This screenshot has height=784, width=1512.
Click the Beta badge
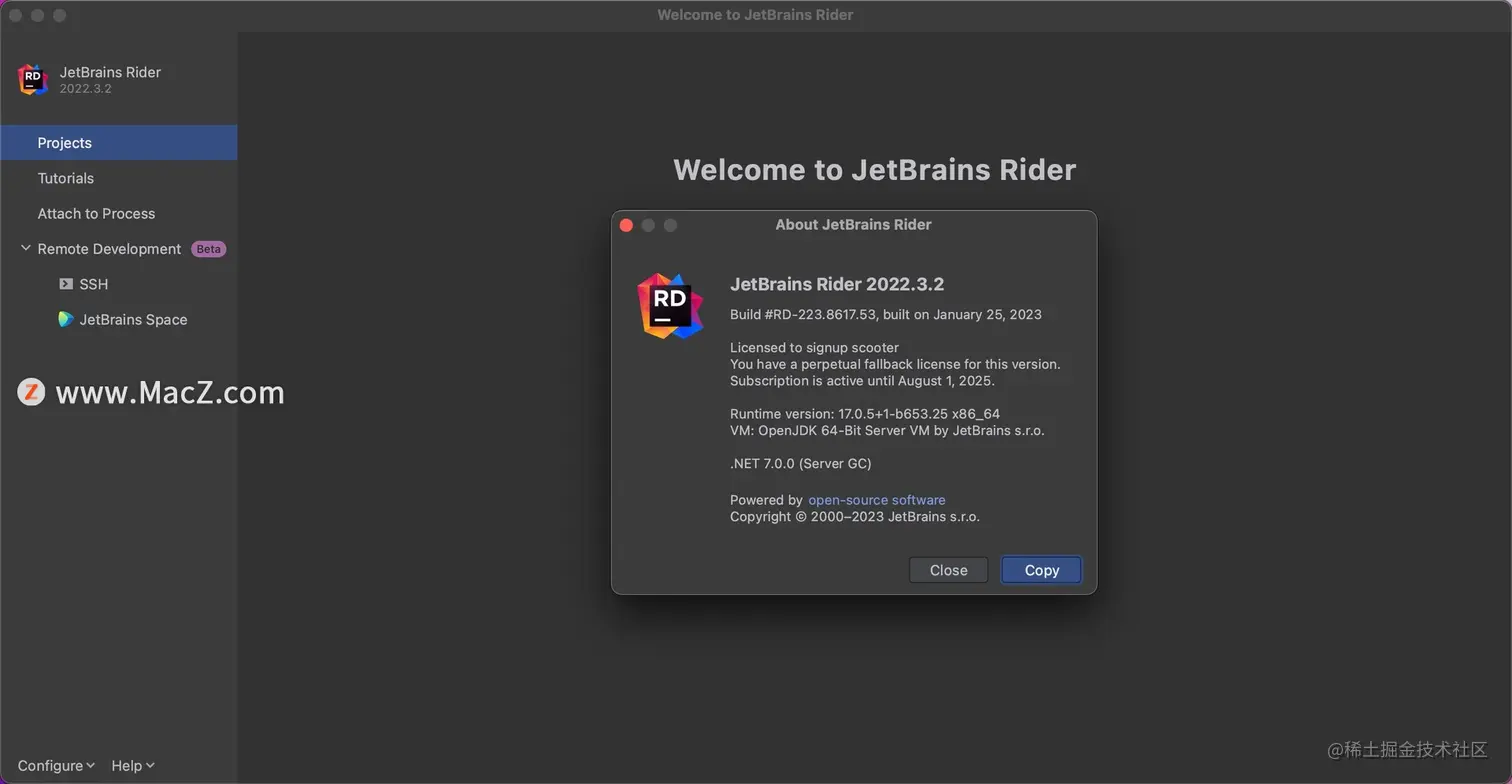click(208, 249)
